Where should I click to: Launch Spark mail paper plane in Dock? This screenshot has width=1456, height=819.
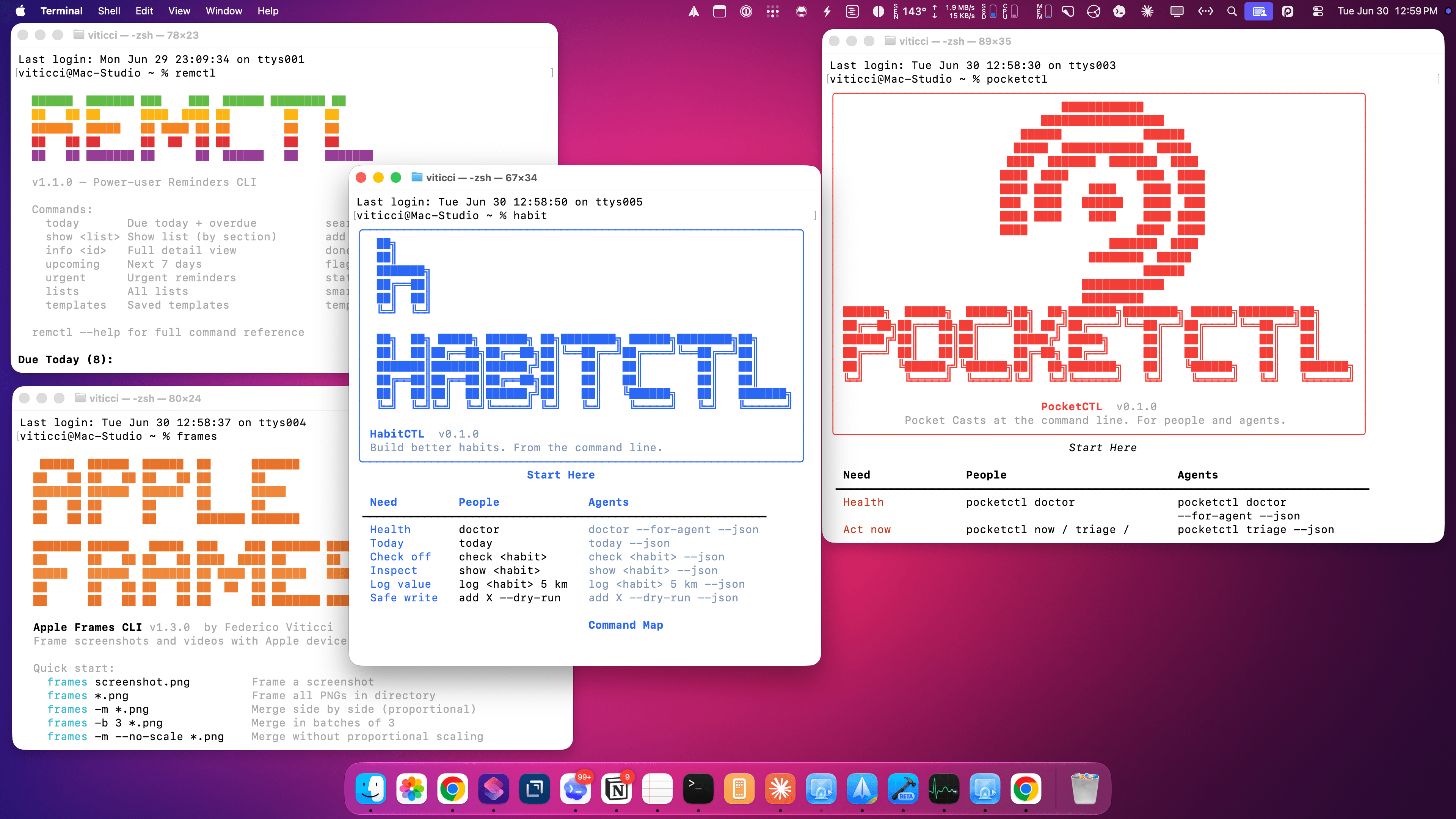coord(862,788)
